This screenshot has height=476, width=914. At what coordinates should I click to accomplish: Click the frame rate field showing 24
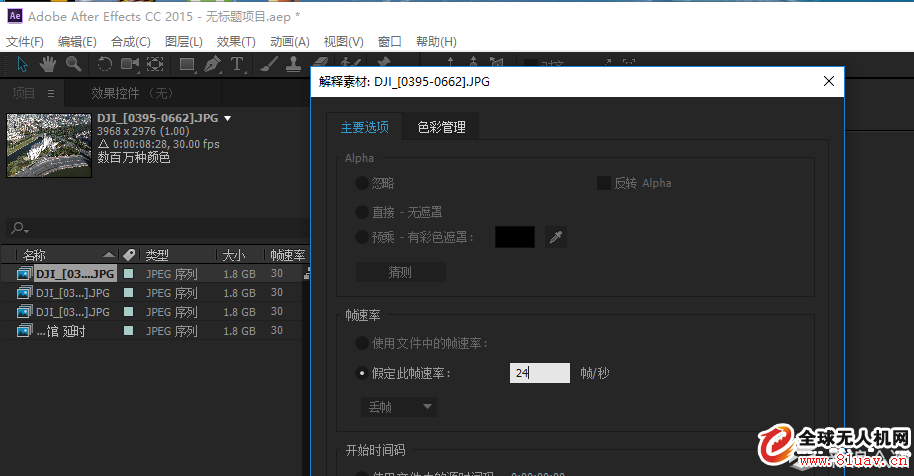coord(540,373)
